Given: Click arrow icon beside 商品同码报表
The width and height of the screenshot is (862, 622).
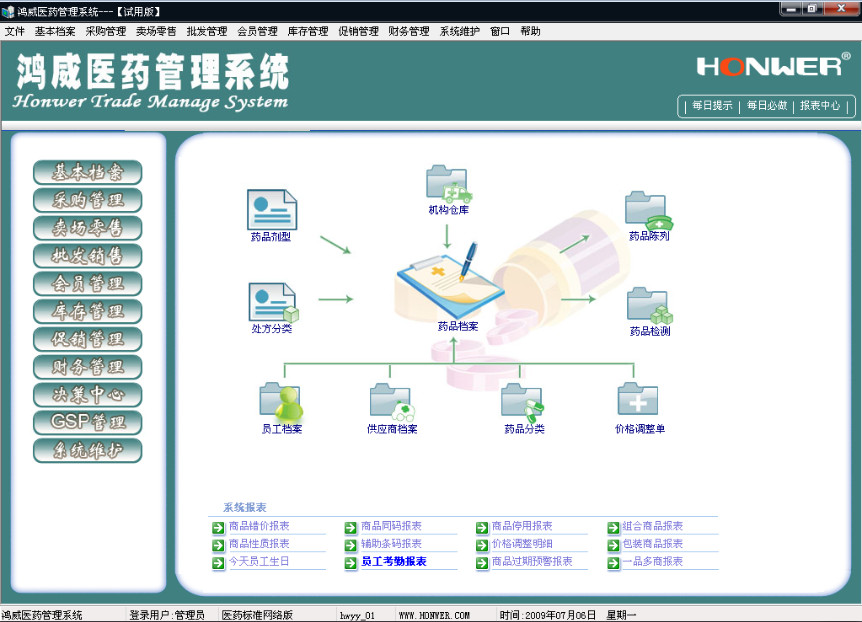Looking at the screenshot, I should pyautogui.click(x=350, y=528).
